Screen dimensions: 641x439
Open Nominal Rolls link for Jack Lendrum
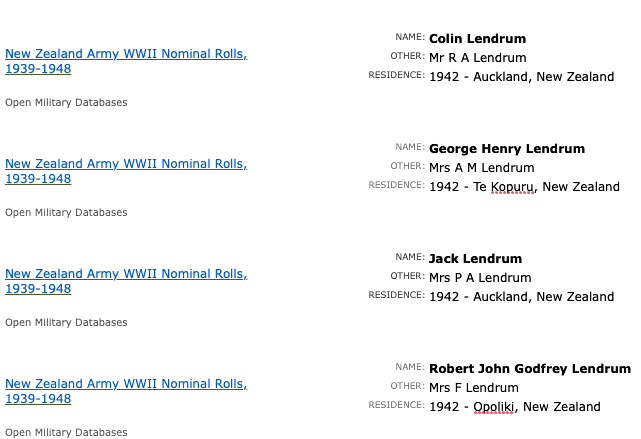coord(125,274)
